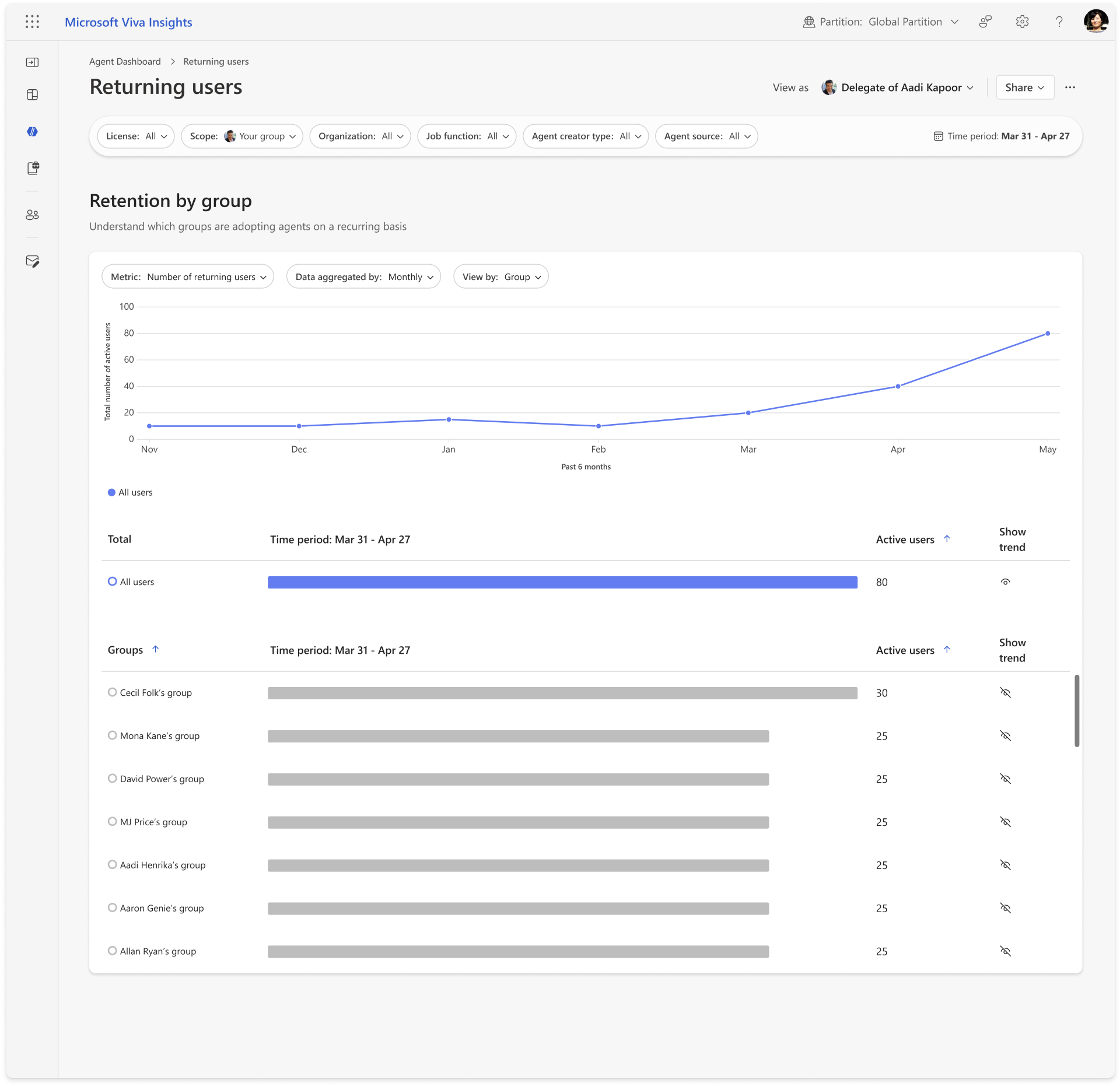
Task: Click the Help question mark icon
Action: pyautogui.click(x=1059, y=22)
